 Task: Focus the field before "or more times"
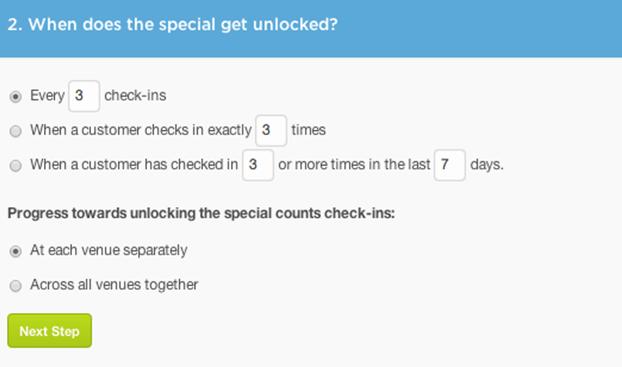[x=258, y=165]
